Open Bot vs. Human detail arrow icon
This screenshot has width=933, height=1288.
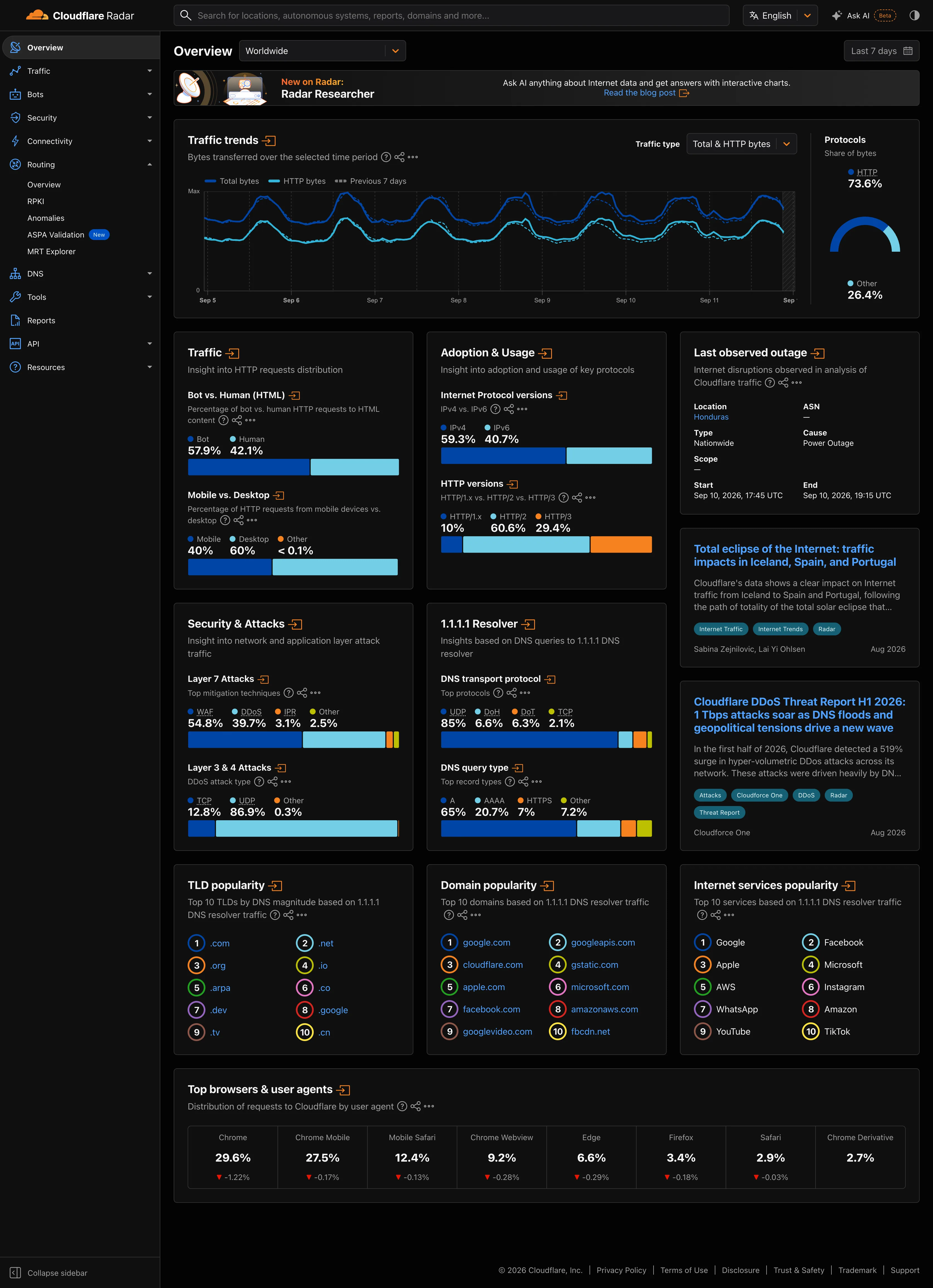[x=295, y=395]
